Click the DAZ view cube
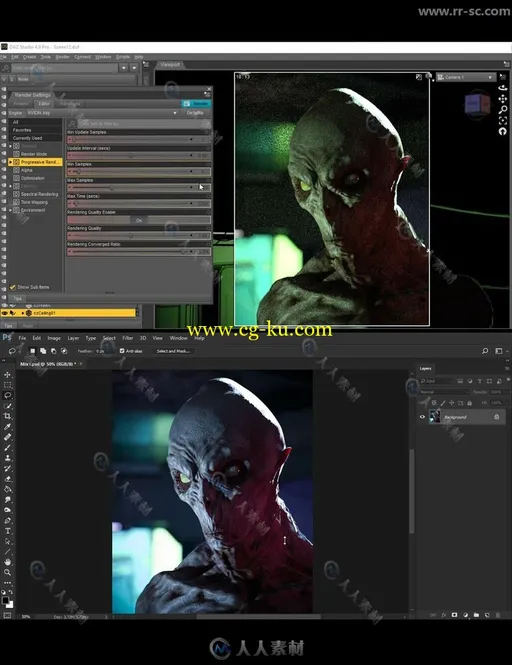The height and width of the screenshot is (665, 512). (x=477, y=103)
